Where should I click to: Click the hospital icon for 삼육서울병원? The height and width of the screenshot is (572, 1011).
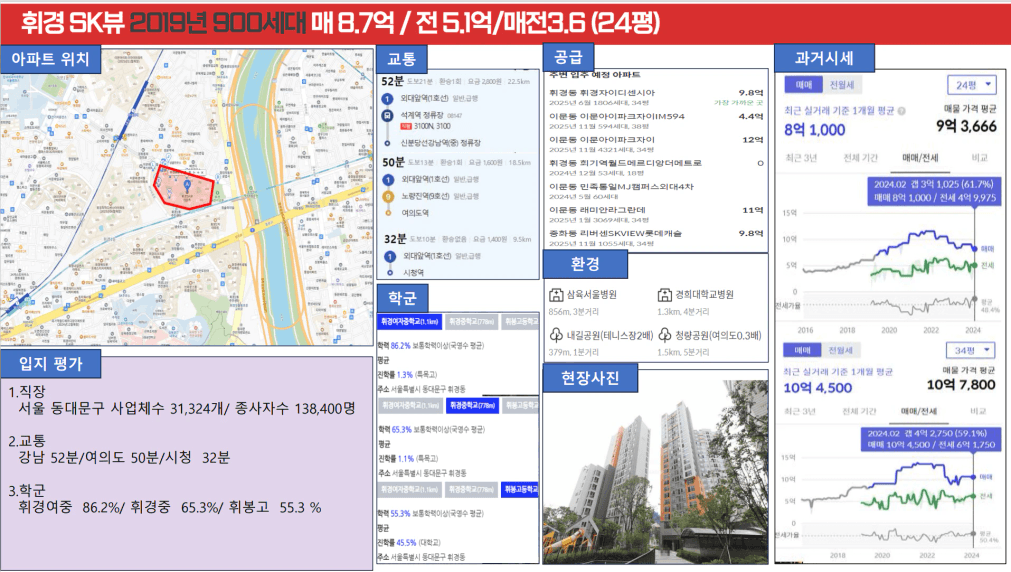[556, 295]
